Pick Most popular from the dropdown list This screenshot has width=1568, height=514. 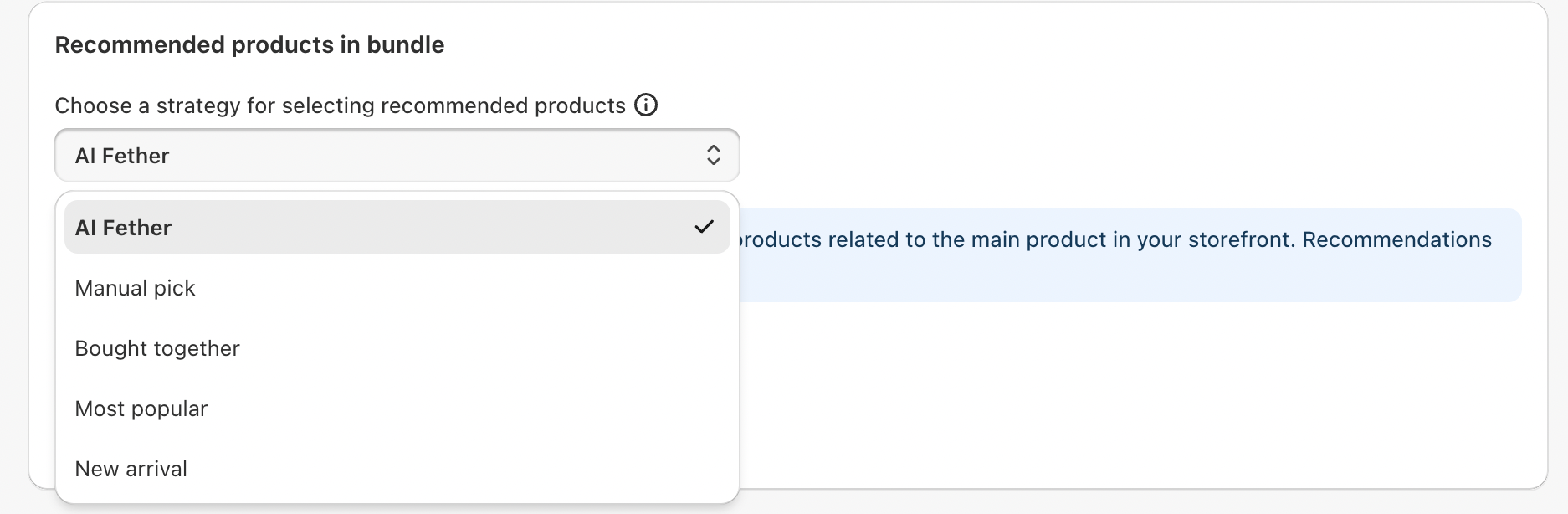[x=141, y=409]
